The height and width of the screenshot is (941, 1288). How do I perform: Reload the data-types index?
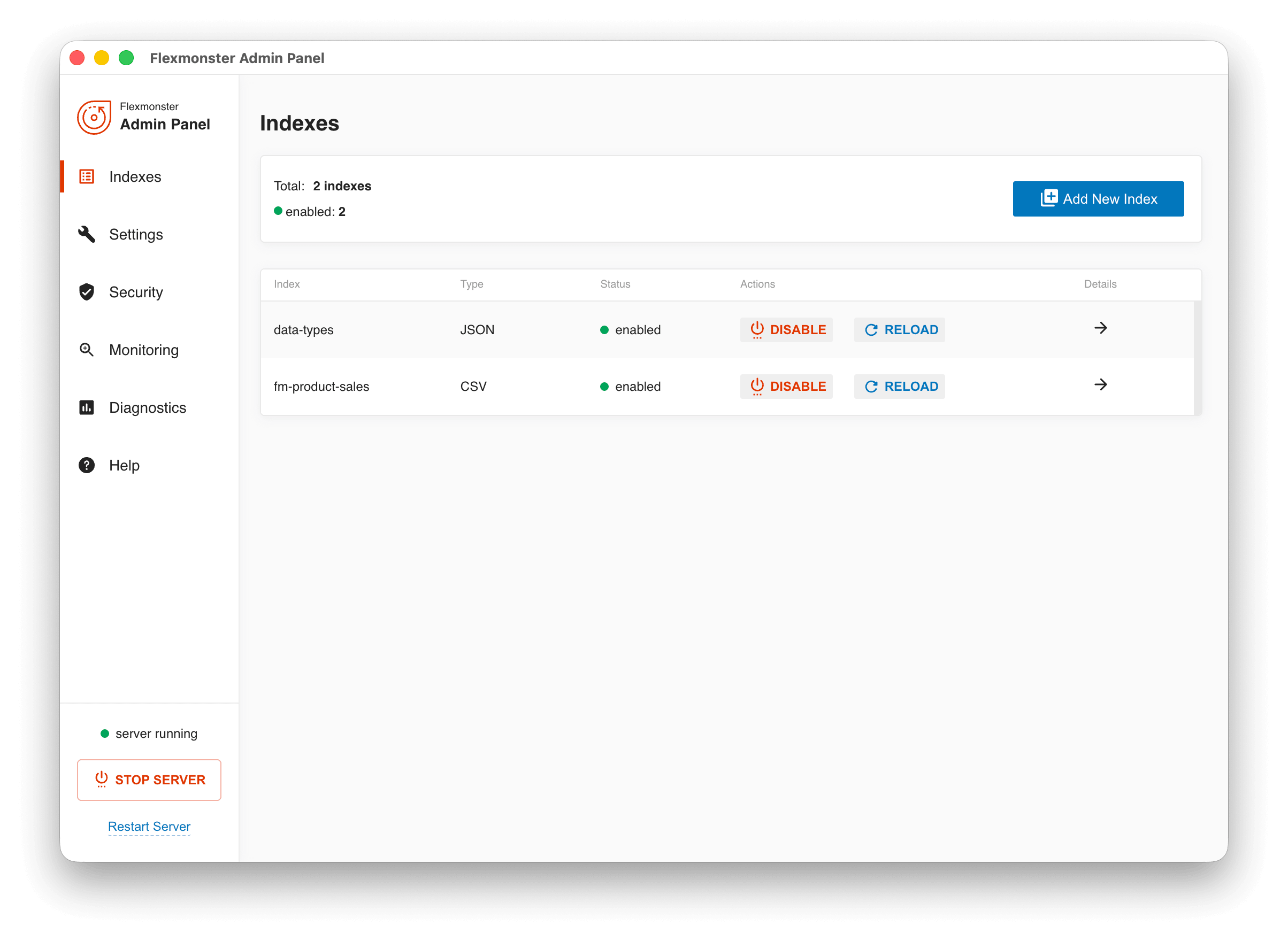coord(899,330)
